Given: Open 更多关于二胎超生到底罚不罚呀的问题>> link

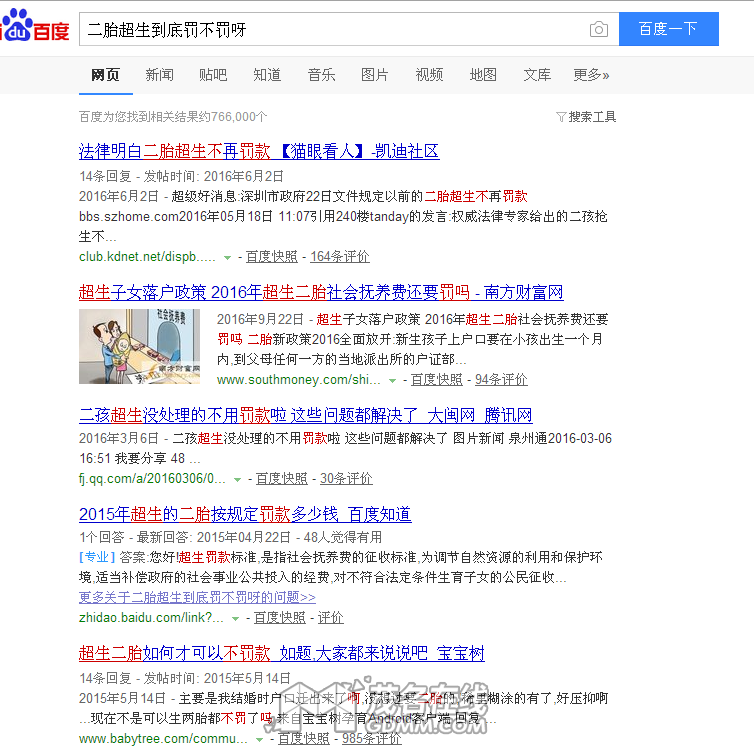Looking at the screenshot, I should [197, 597].
